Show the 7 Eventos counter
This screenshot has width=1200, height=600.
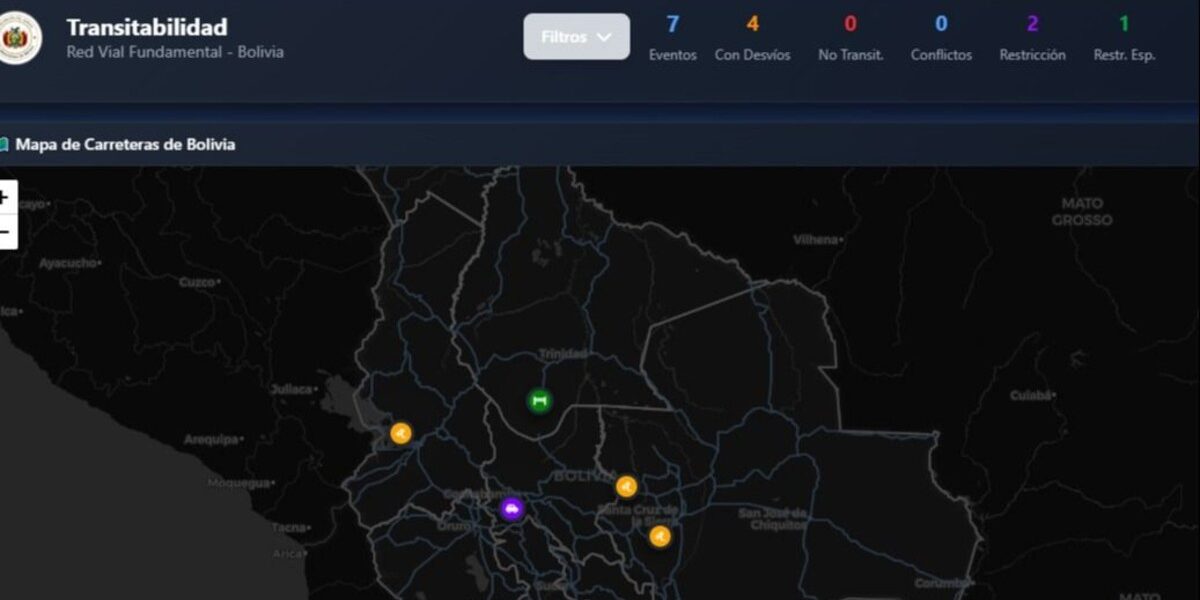(672, 38)
